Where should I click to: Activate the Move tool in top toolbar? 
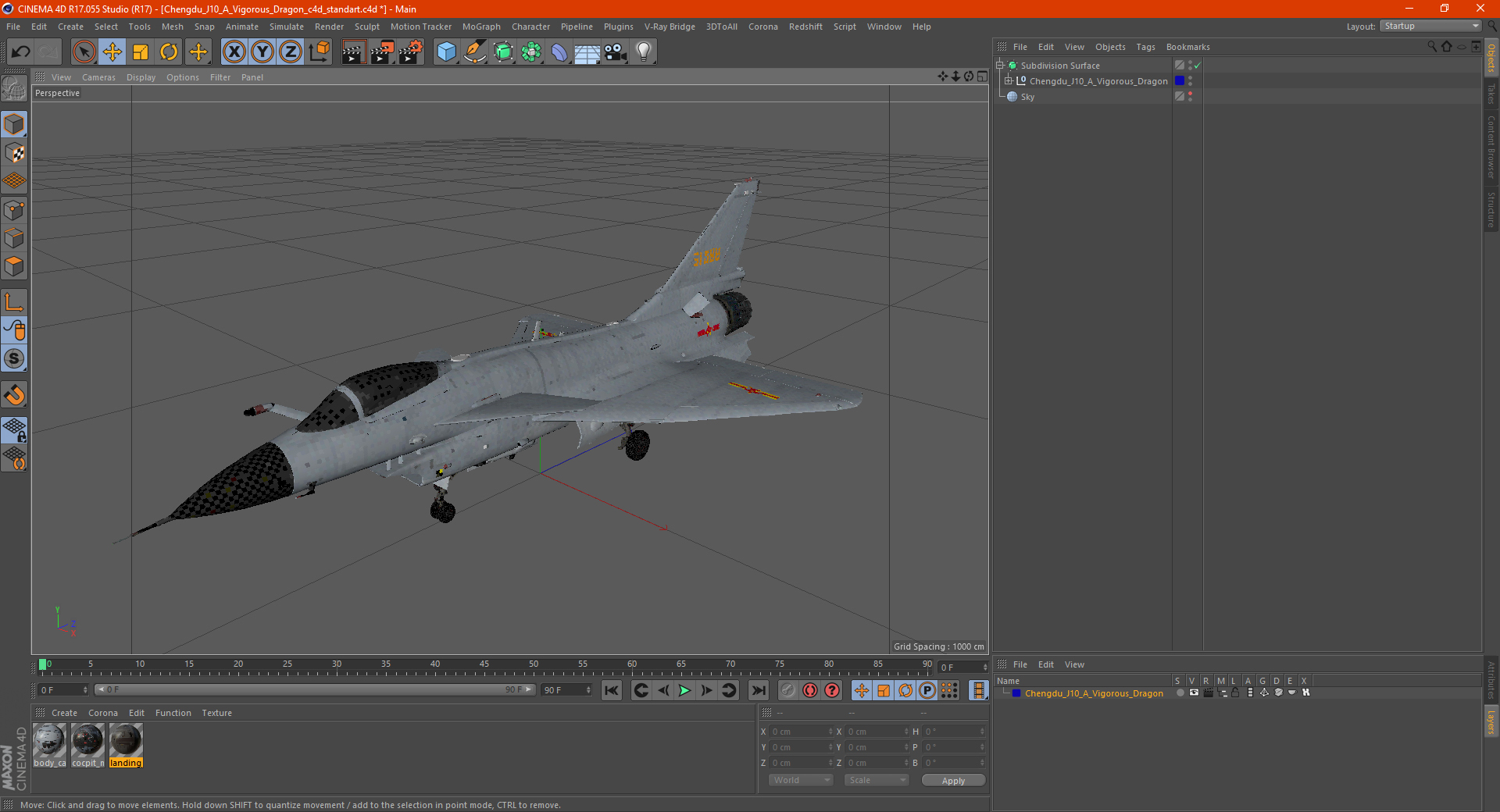112,52
